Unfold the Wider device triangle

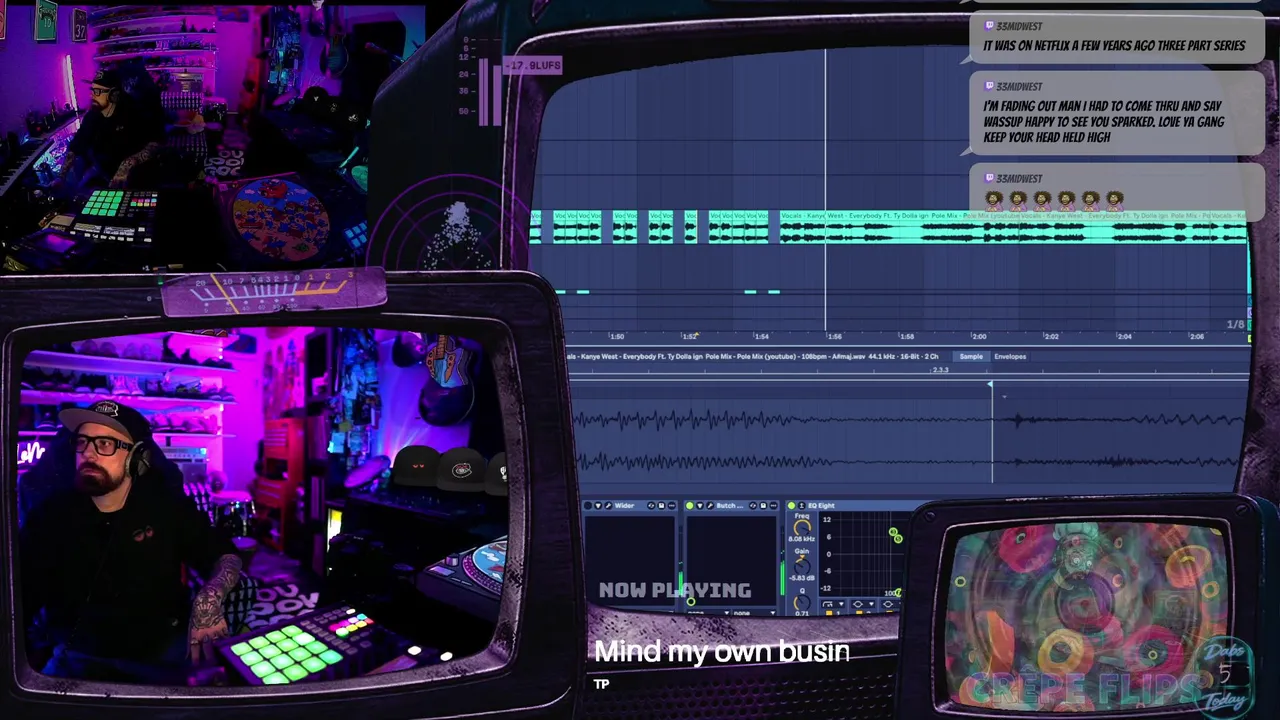pyautogui.click(x=598, y=506)
